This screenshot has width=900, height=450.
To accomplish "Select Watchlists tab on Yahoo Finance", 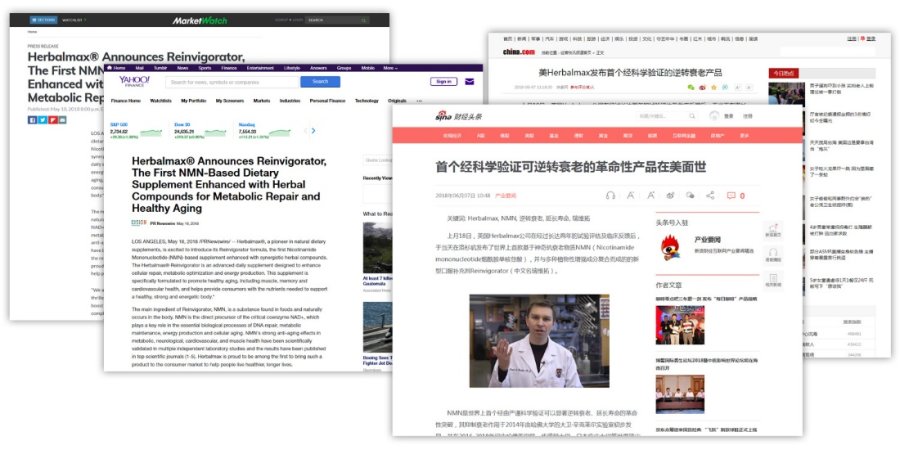I will [161, 100].
